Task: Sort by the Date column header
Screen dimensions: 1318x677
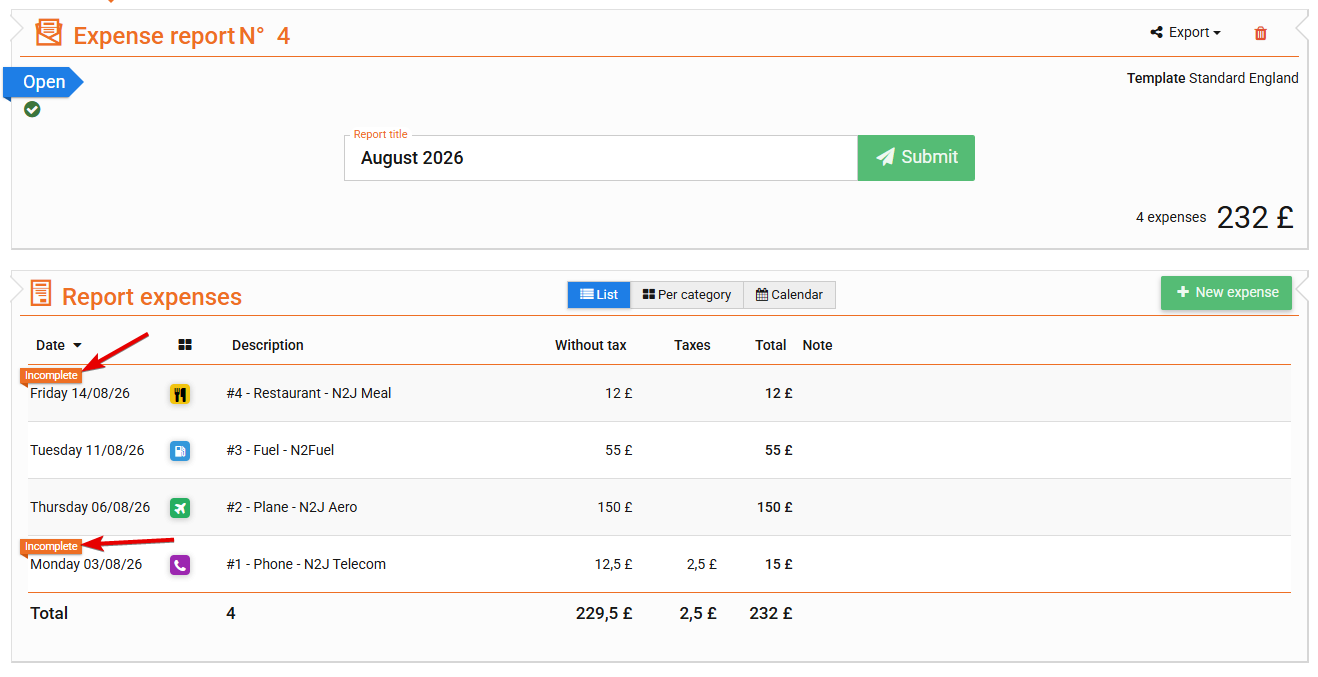Action: [58, 345]
